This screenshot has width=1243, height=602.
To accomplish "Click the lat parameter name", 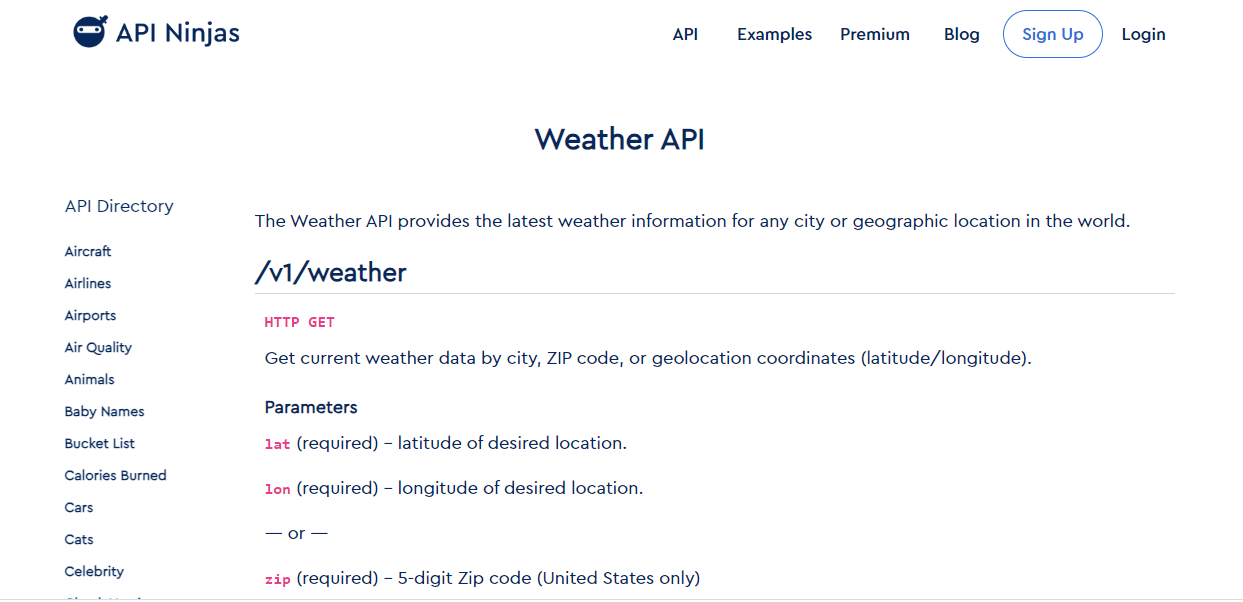I will (277, 443).
